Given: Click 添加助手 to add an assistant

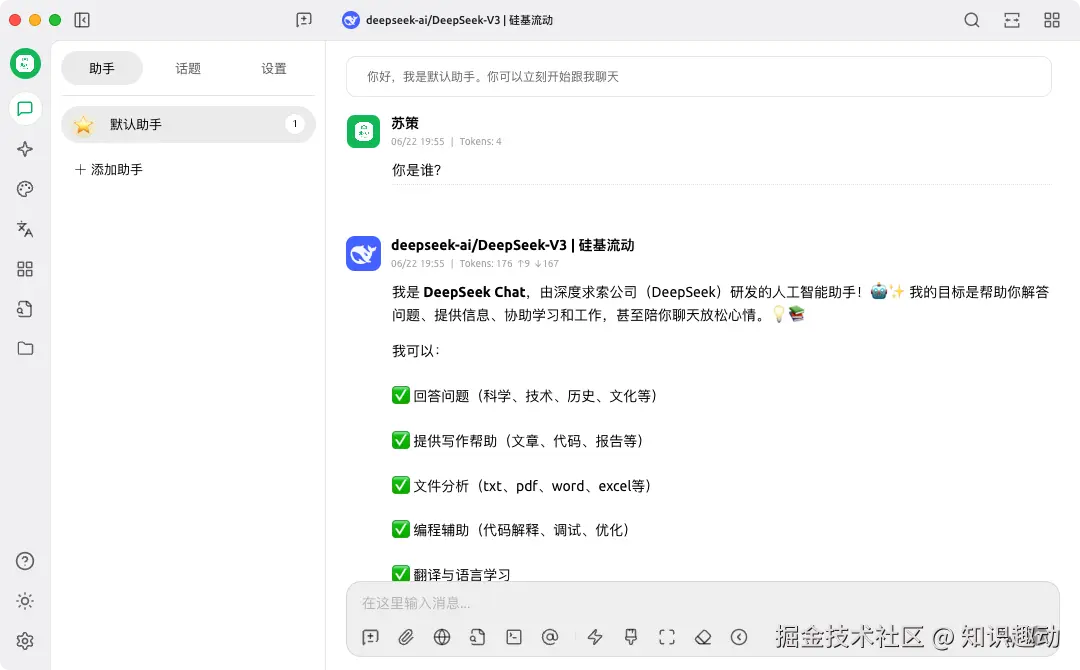Looking at the screenshot, I should 109,169.
